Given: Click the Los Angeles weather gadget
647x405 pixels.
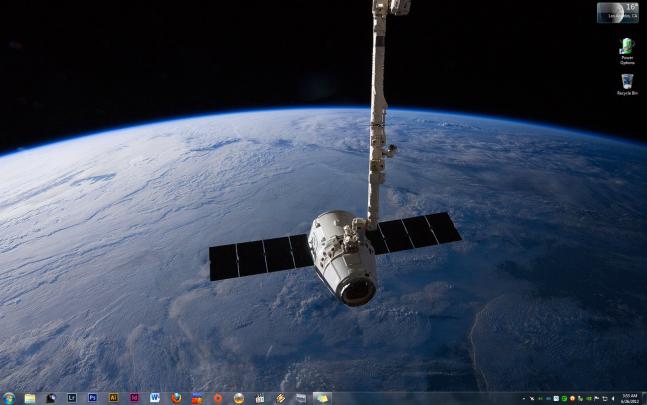Looking at the screenshot, I should [618, 13].
